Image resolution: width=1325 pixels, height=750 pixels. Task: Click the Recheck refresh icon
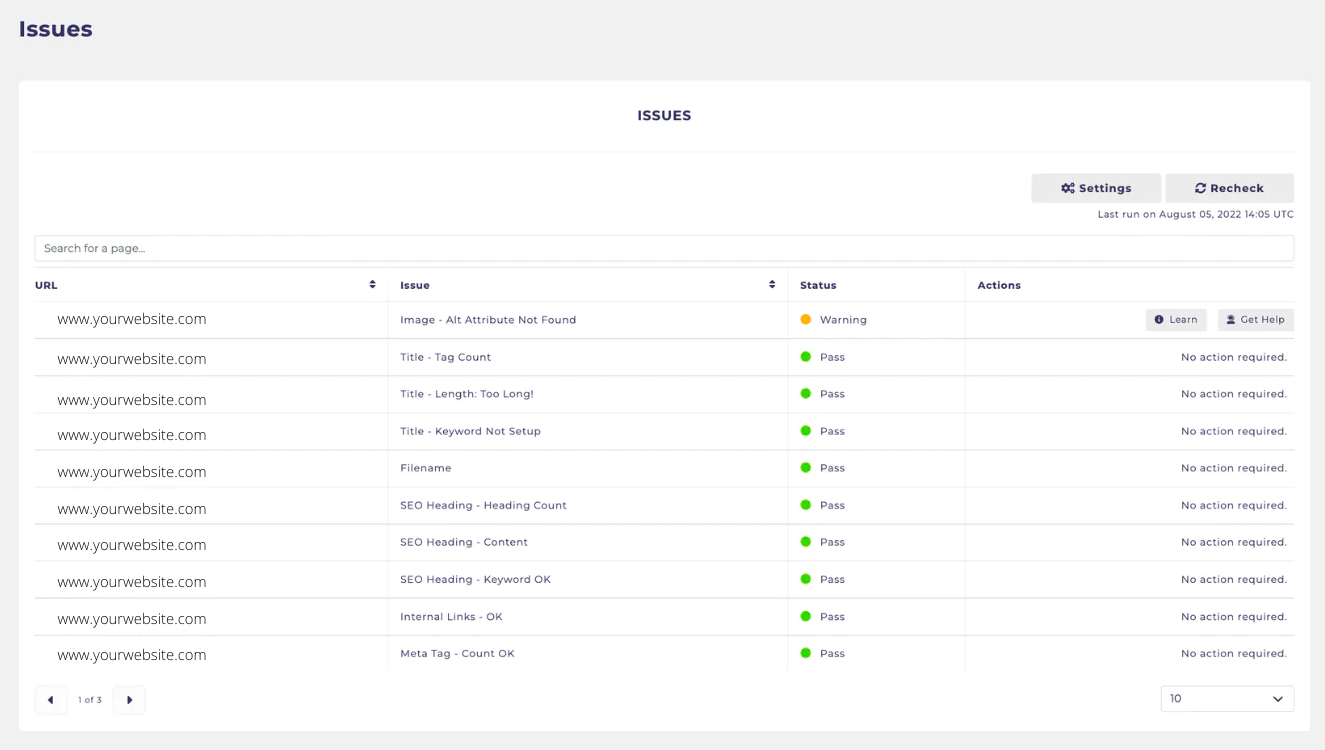[1203, 188]
